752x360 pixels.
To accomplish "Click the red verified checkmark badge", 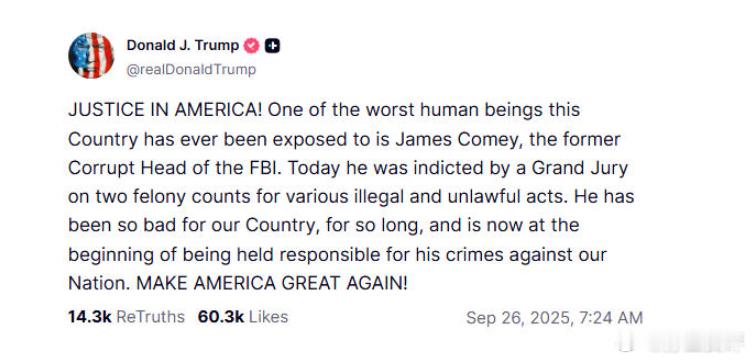I will pos(252,46).
